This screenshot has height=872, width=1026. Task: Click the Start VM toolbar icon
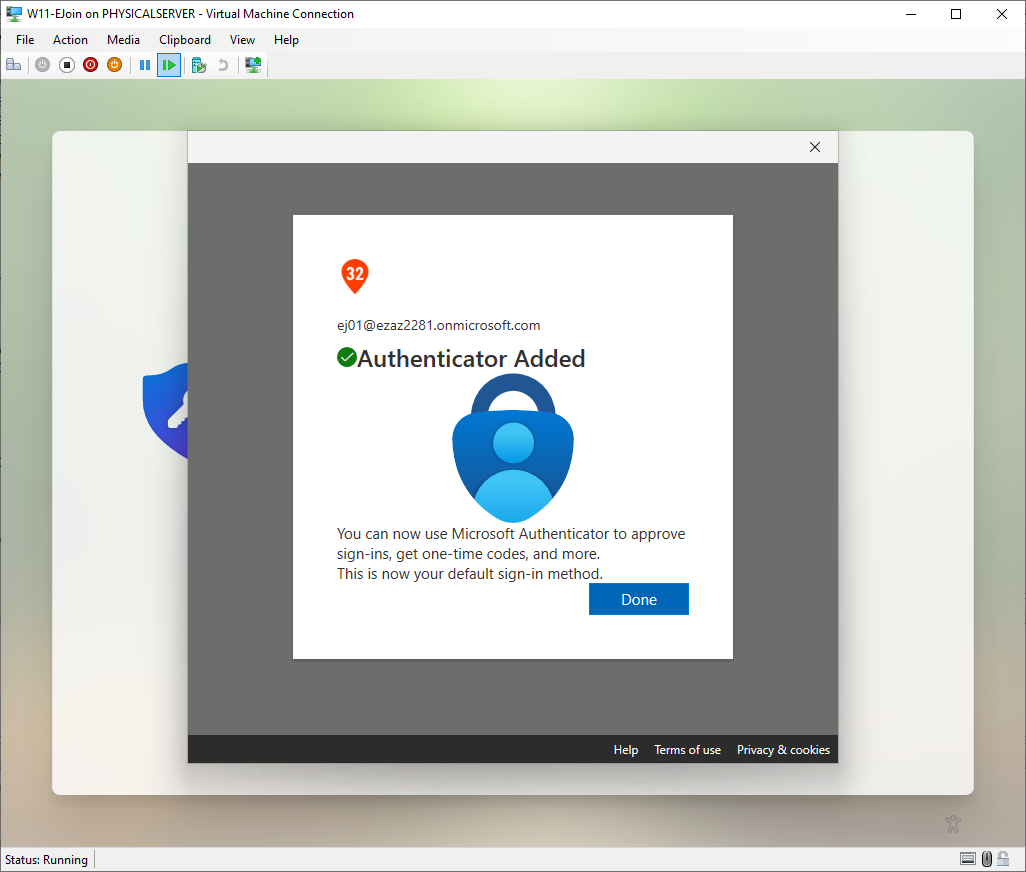pos(43,65)
